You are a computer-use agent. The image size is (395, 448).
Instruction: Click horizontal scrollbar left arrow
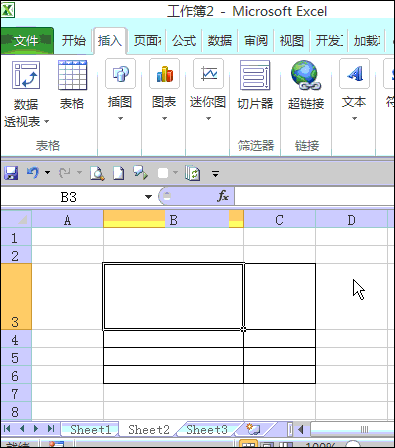tap(301, 429)
